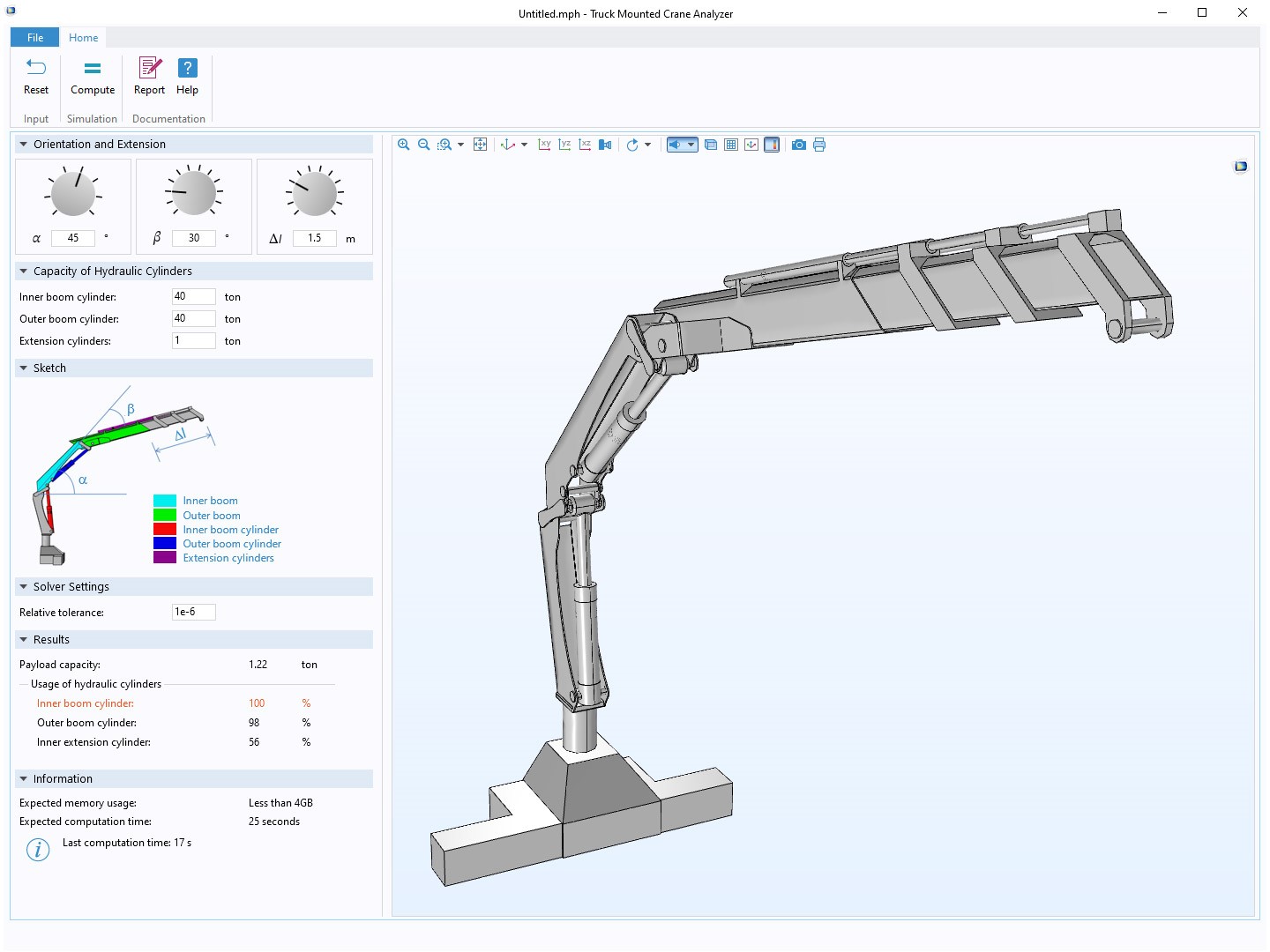This screenshot has width=1270, height=952.
Task: Click the Reset button
Action: 36,77
